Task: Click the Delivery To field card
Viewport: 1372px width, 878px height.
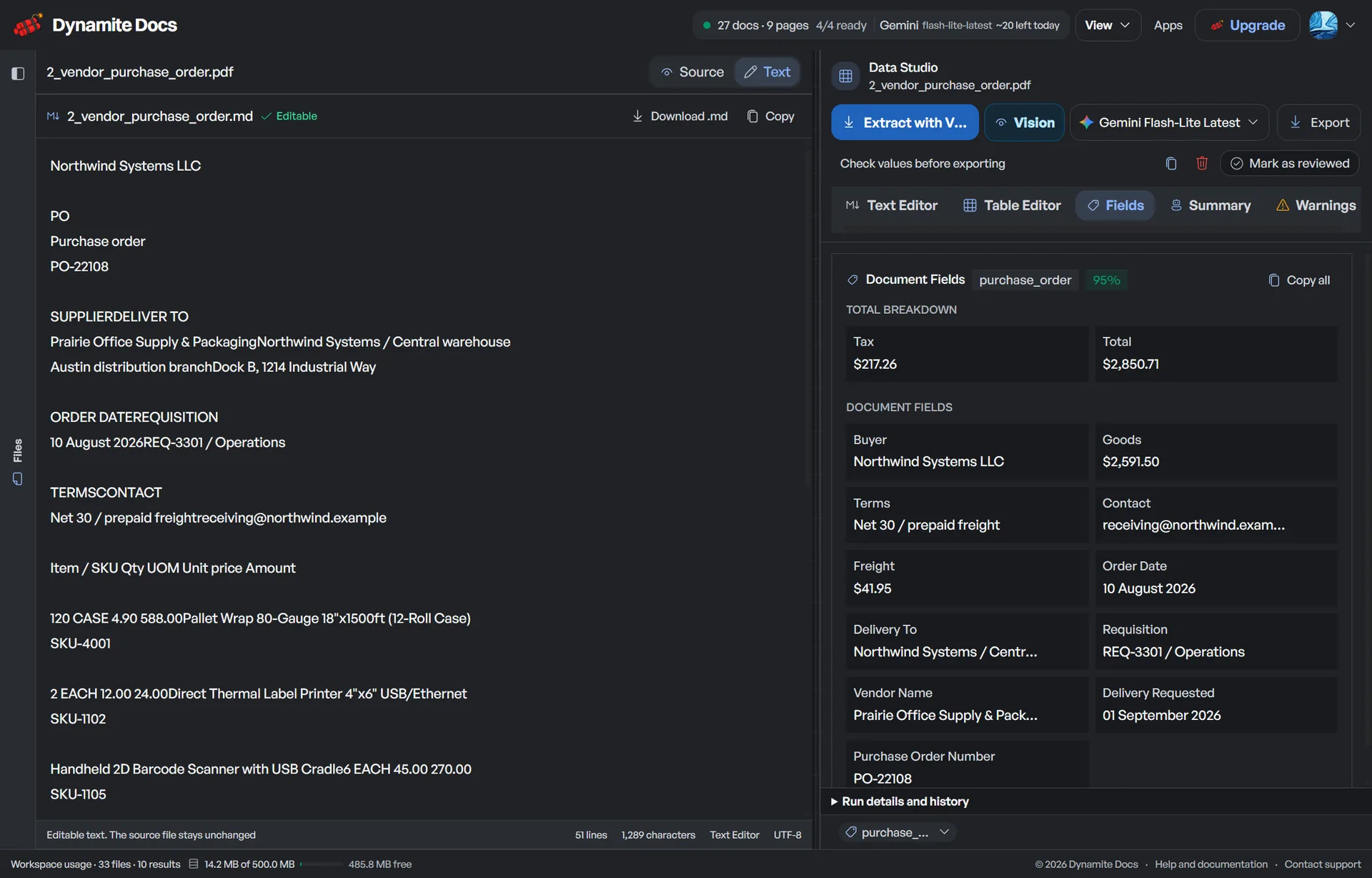Action: pyautogui.click(x=967, y=641)
